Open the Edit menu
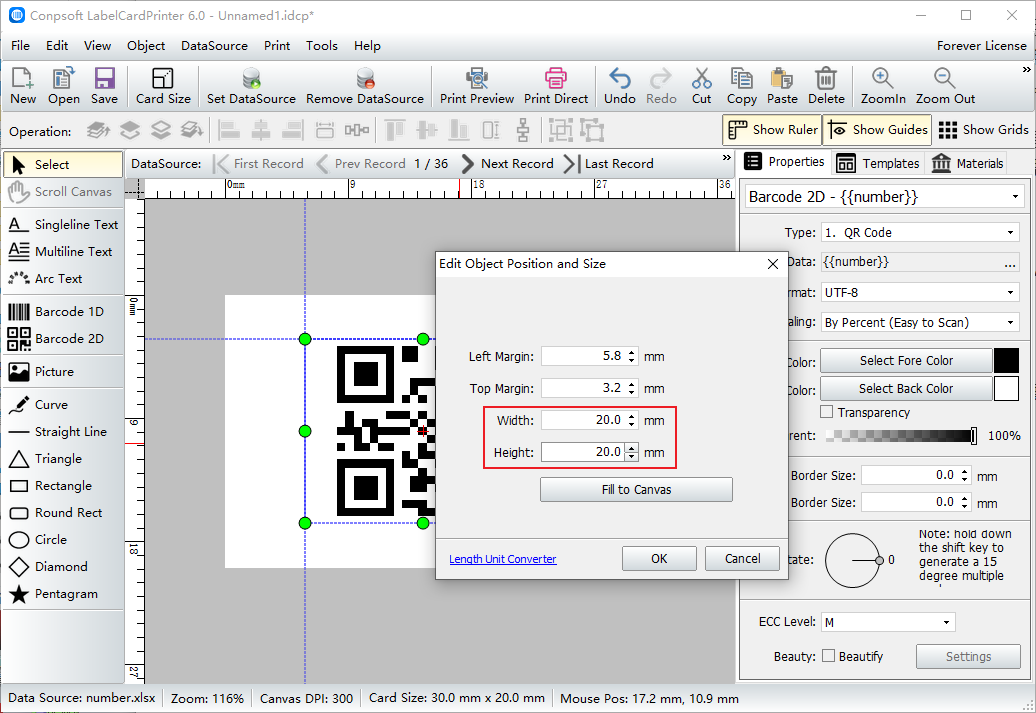 (57, 46)
